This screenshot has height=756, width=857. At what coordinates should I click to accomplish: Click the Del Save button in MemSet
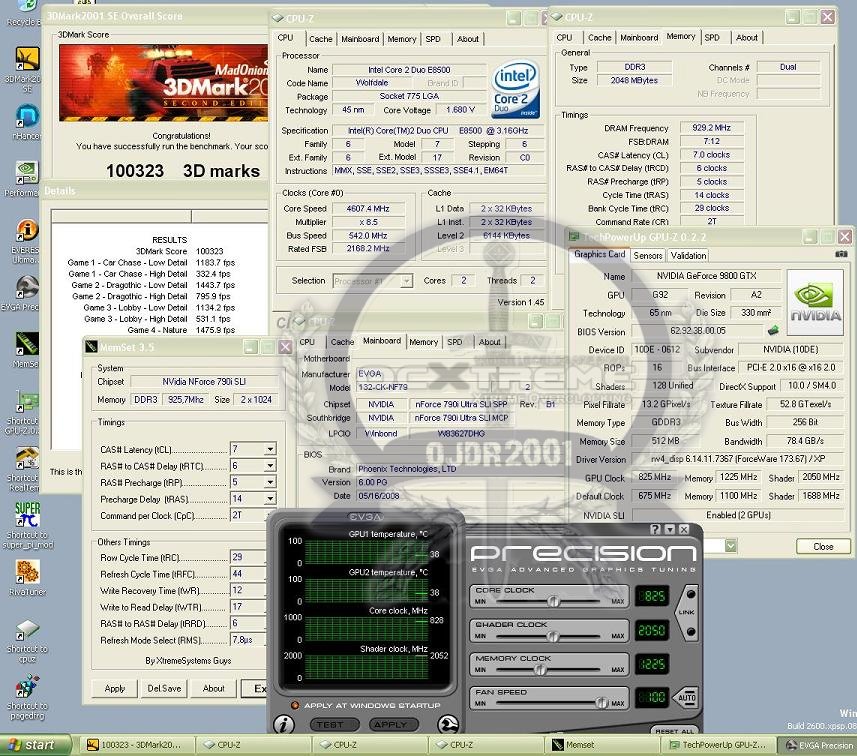tap(164, 688)
